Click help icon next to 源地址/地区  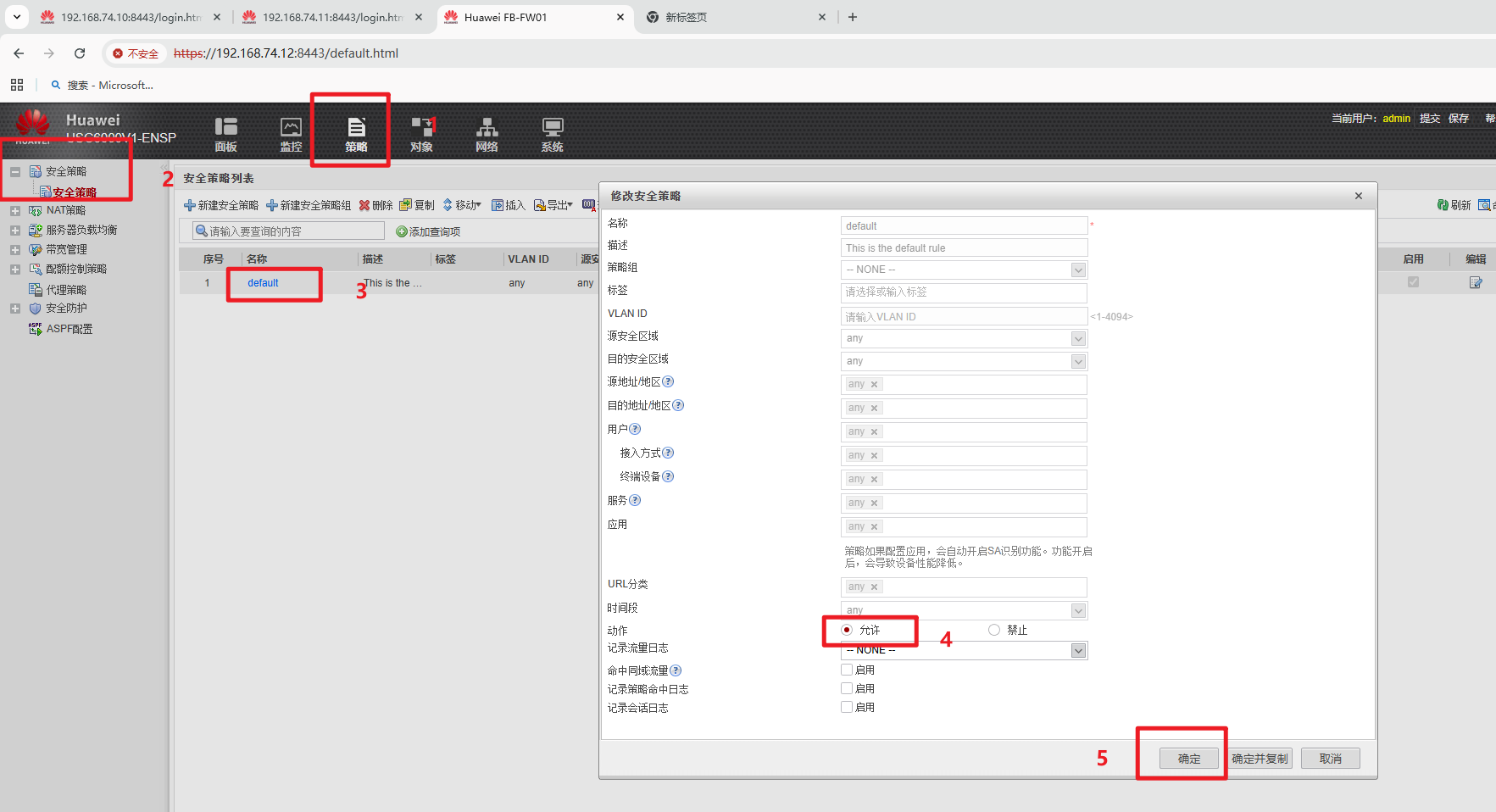tap(668, 382)
